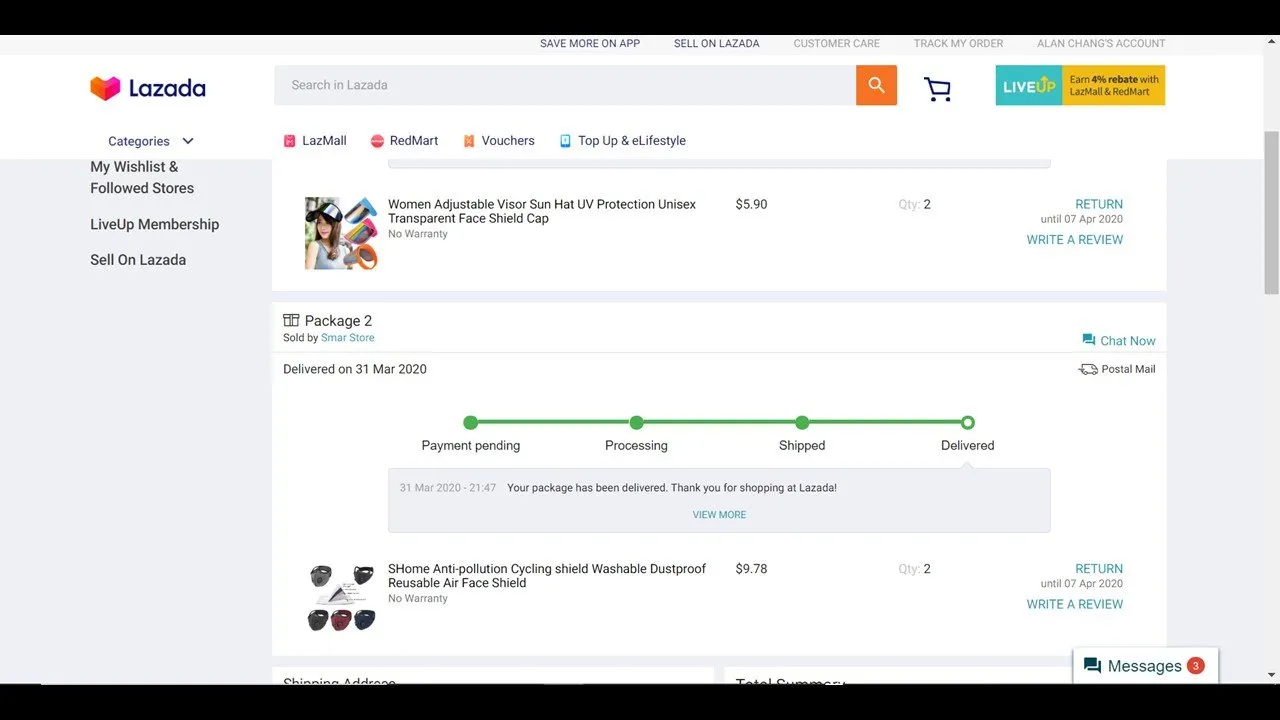Click the RedMart icon
1280x720 pixels.
pos(377,141)
